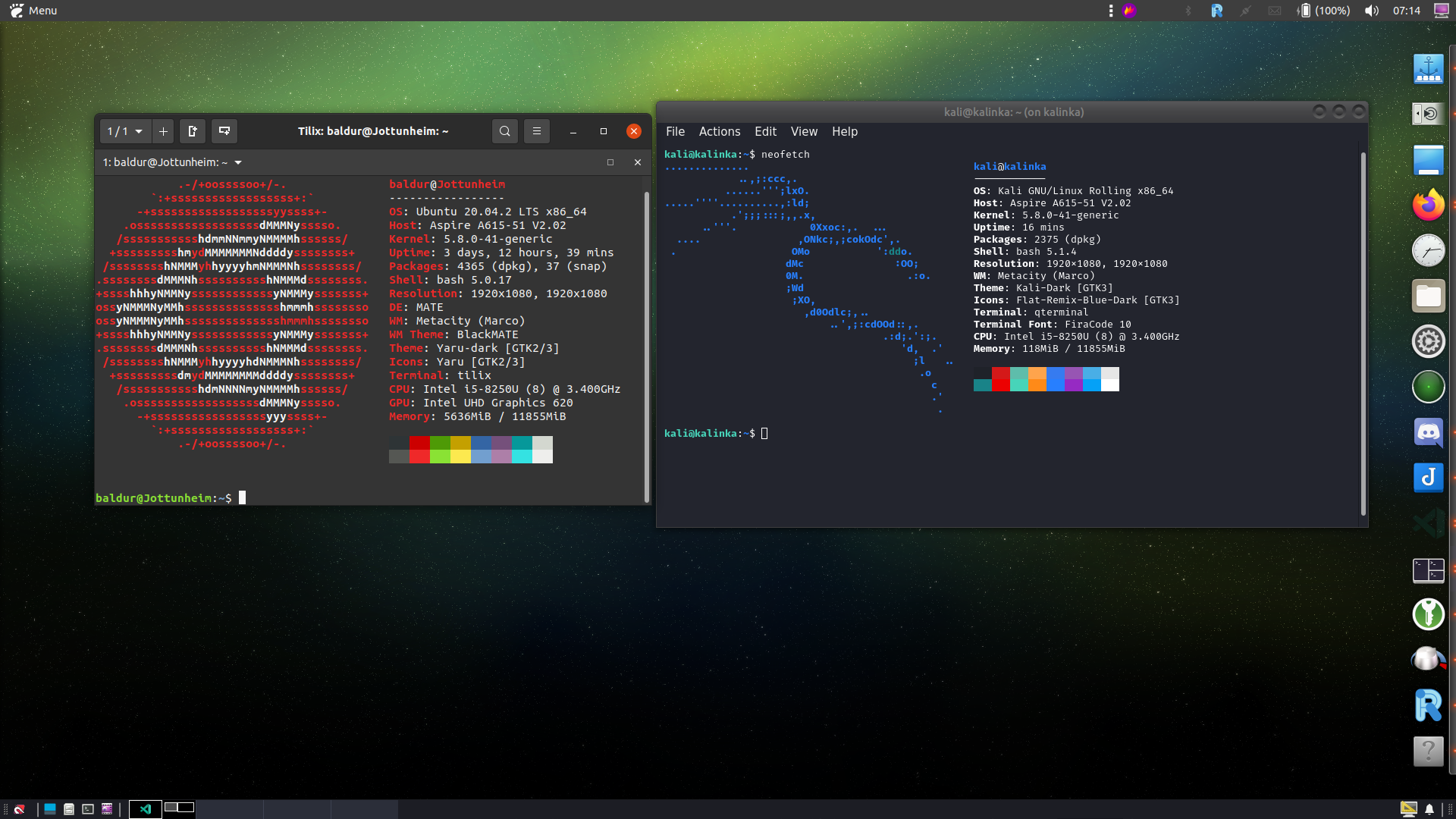Expand the 1/1 session switcher dropdown
The width and height of the screenshot is (1456, 819).
126,131
